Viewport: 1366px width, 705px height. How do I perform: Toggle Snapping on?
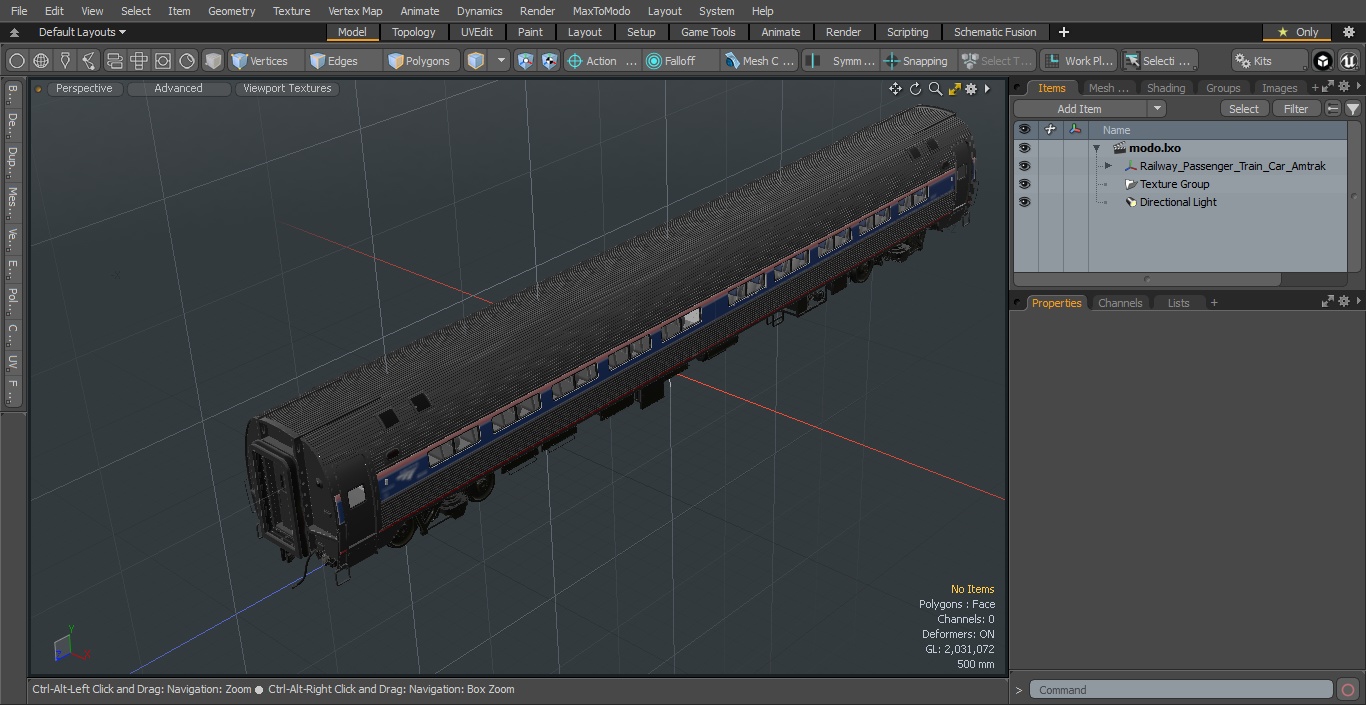click(x=916, y=61)
